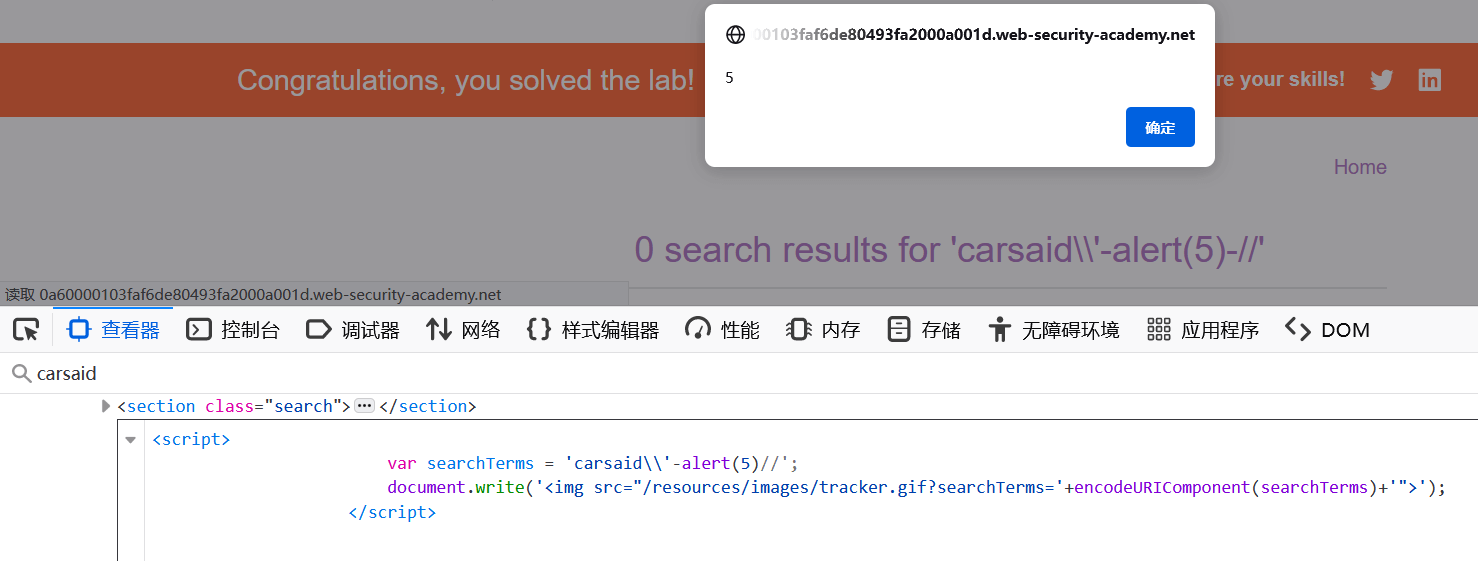Viewport: 1478px width, 561px height.
Task: Open the Memory (内存) panel
Action: click(x=823, y=329)
